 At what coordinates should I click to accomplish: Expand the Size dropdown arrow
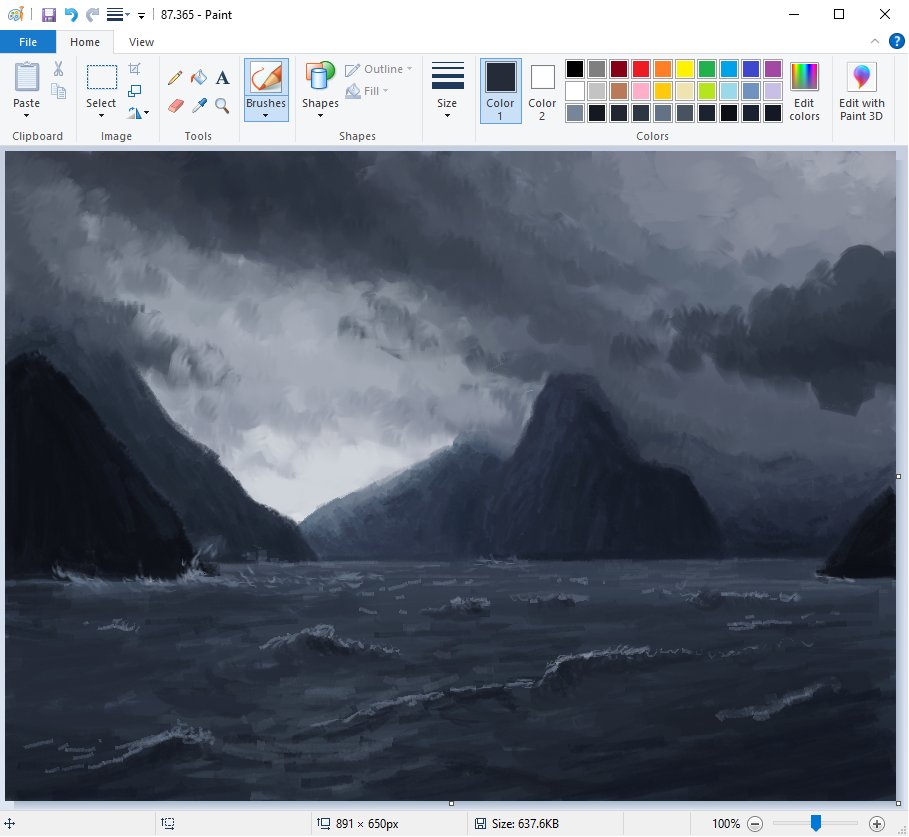click(447, 116)
